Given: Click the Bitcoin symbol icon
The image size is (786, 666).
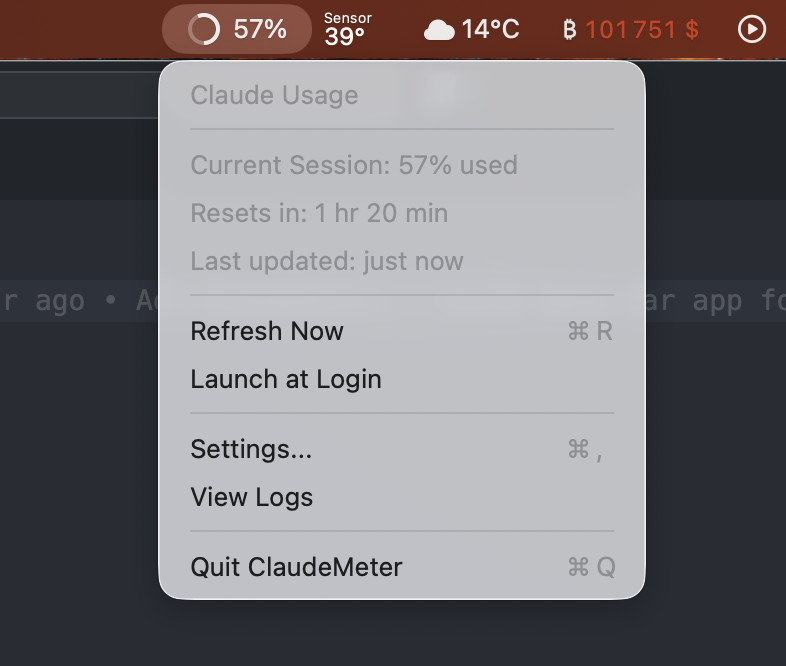Looking at the screenshot, I should [570, 30].
